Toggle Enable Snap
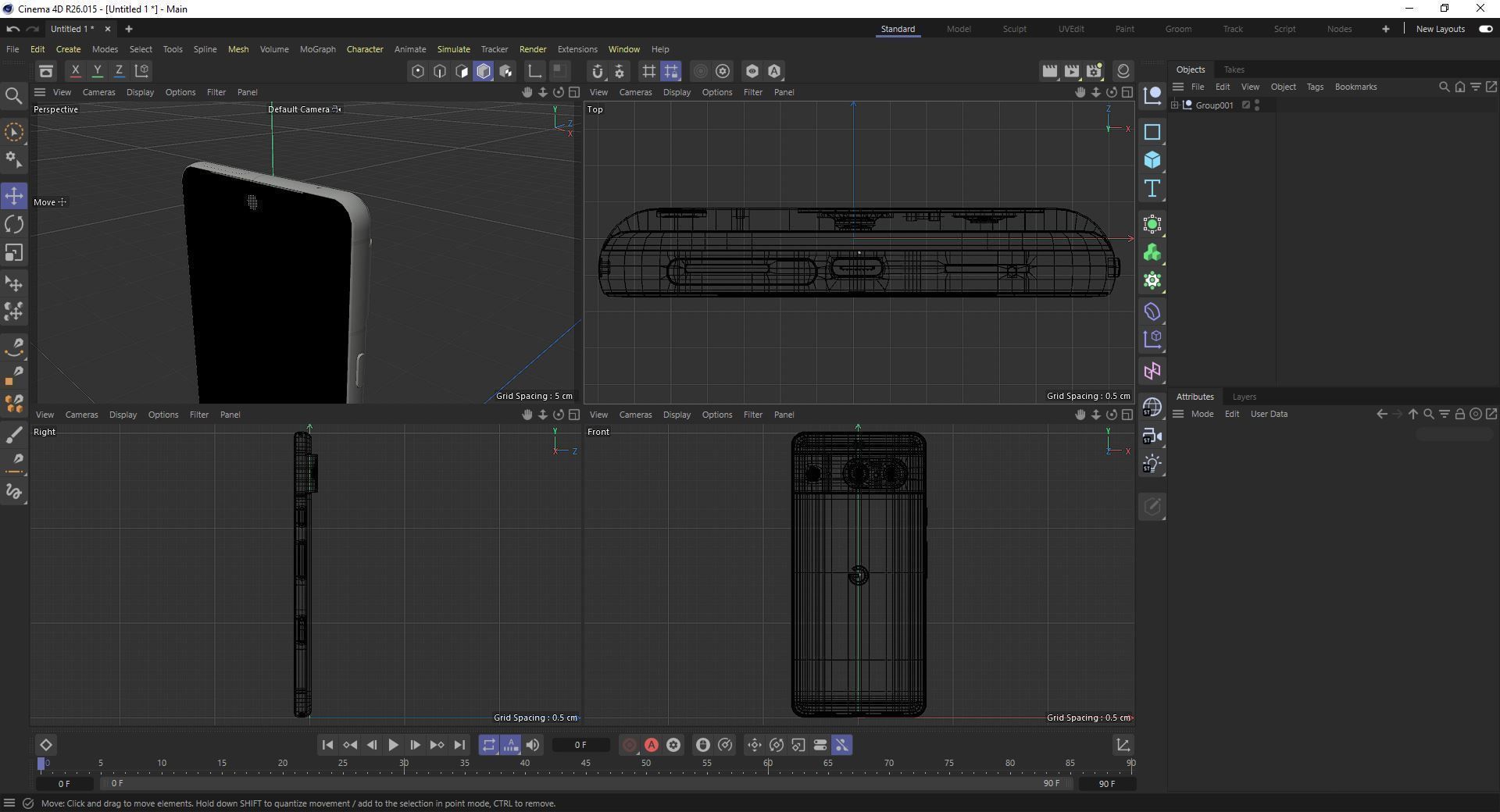1500x812 pixels. pyautogui.click(x=597, y=71)
